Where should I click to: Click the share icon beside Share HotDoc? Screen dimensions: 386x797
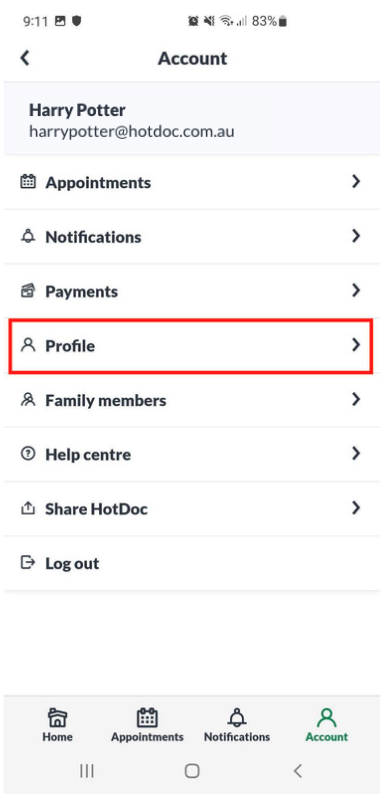28,508
